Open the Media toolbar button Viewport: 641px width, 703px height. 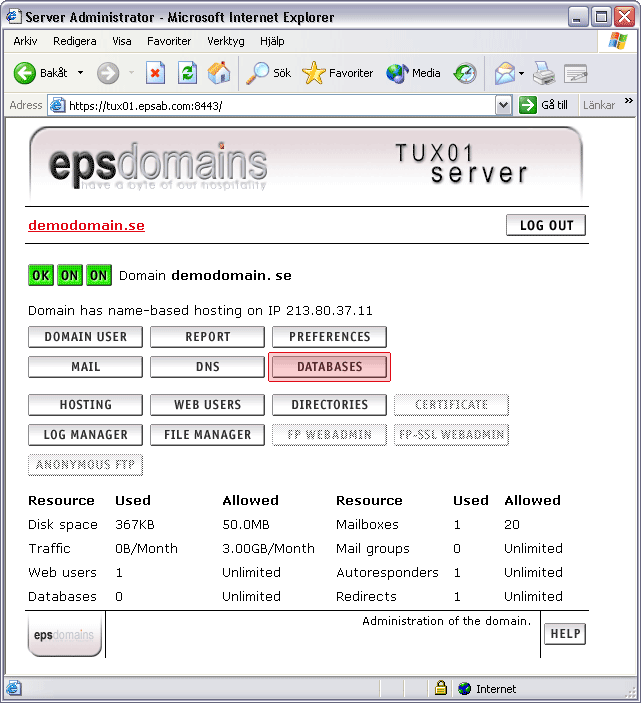(414, 73)
